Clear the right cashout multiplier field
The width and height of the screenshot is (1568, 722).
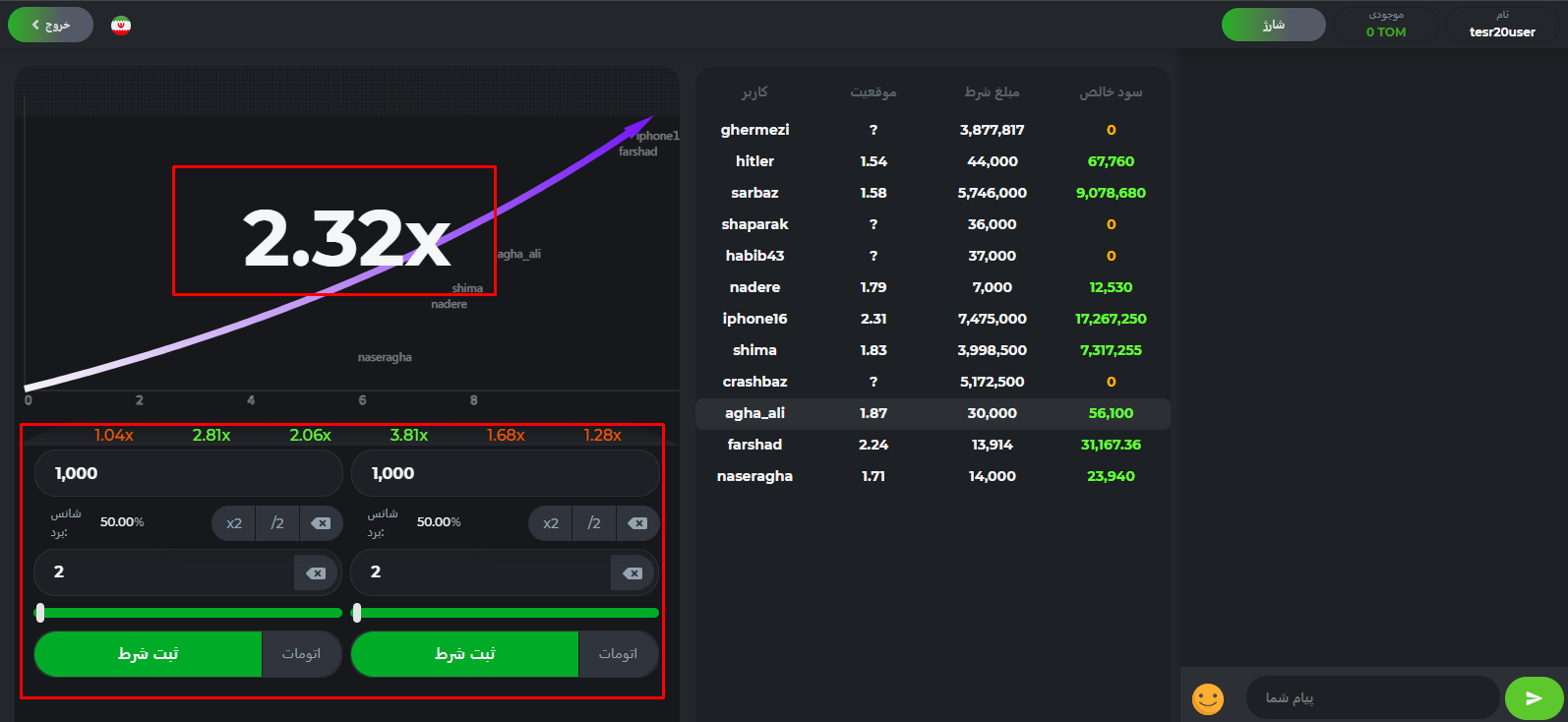click(633, 572)
